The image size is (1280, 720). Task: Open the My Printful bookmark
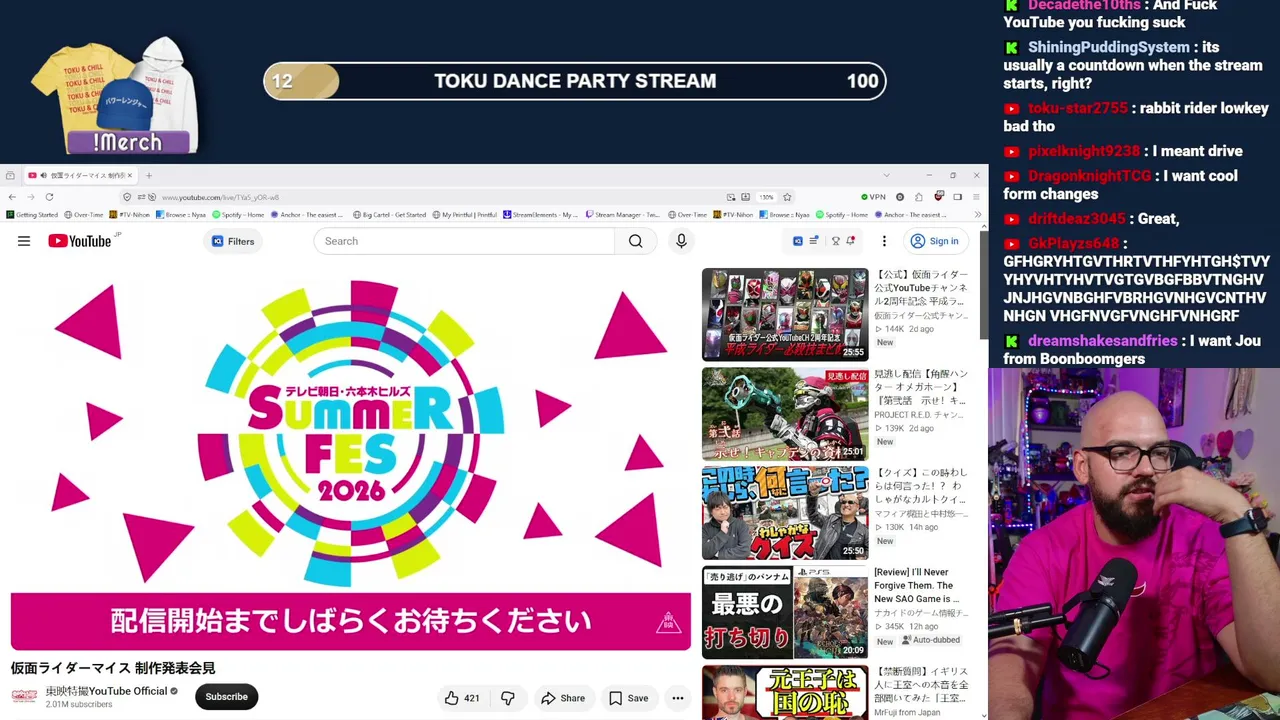point(465,215)
